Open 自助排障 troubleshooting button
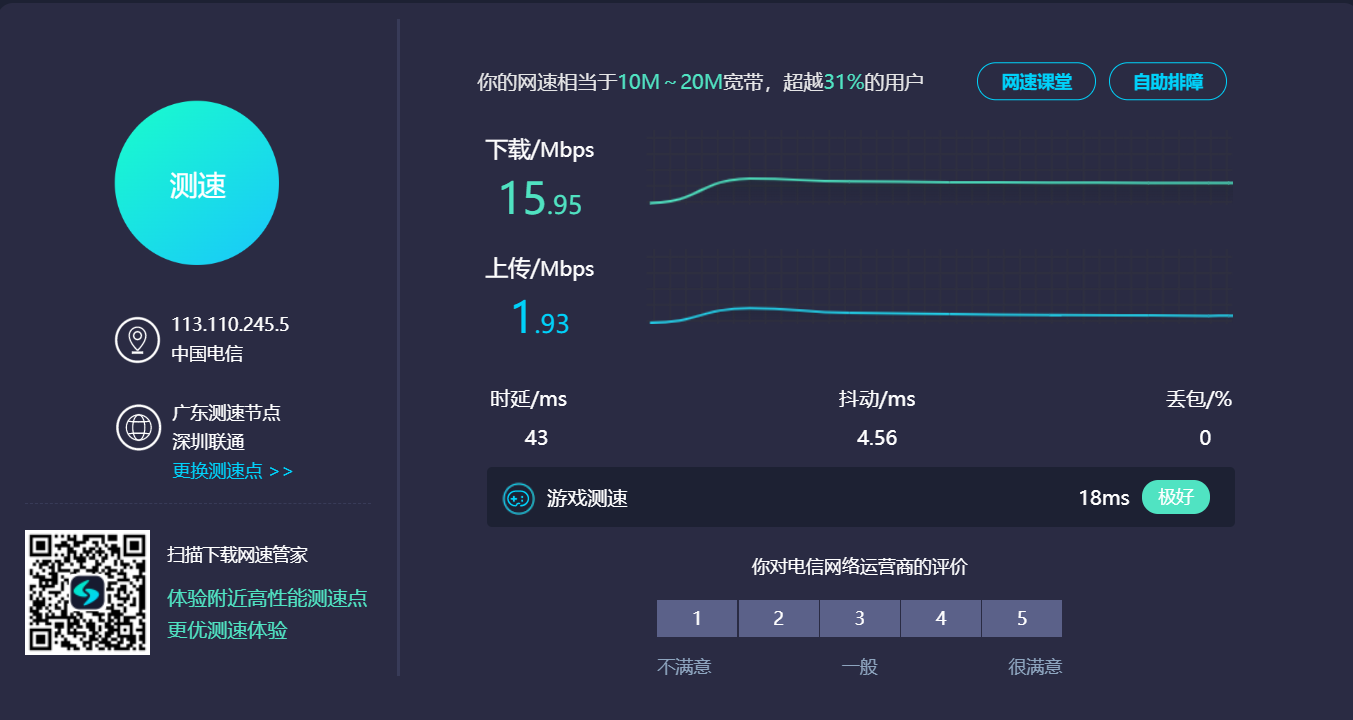 [x=1167, y=82]
